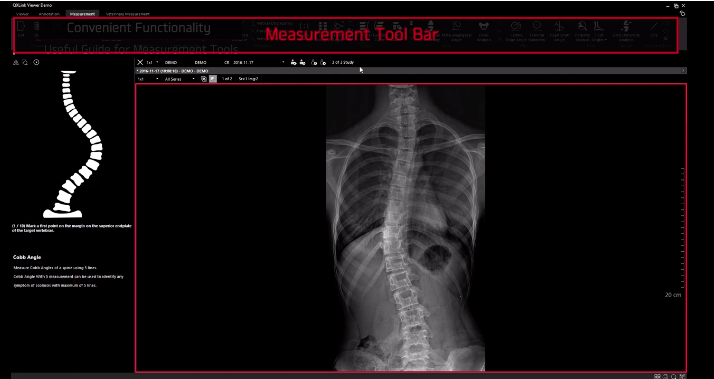Click the Cobb Angle spine guide illustration

tap(73, 144)
